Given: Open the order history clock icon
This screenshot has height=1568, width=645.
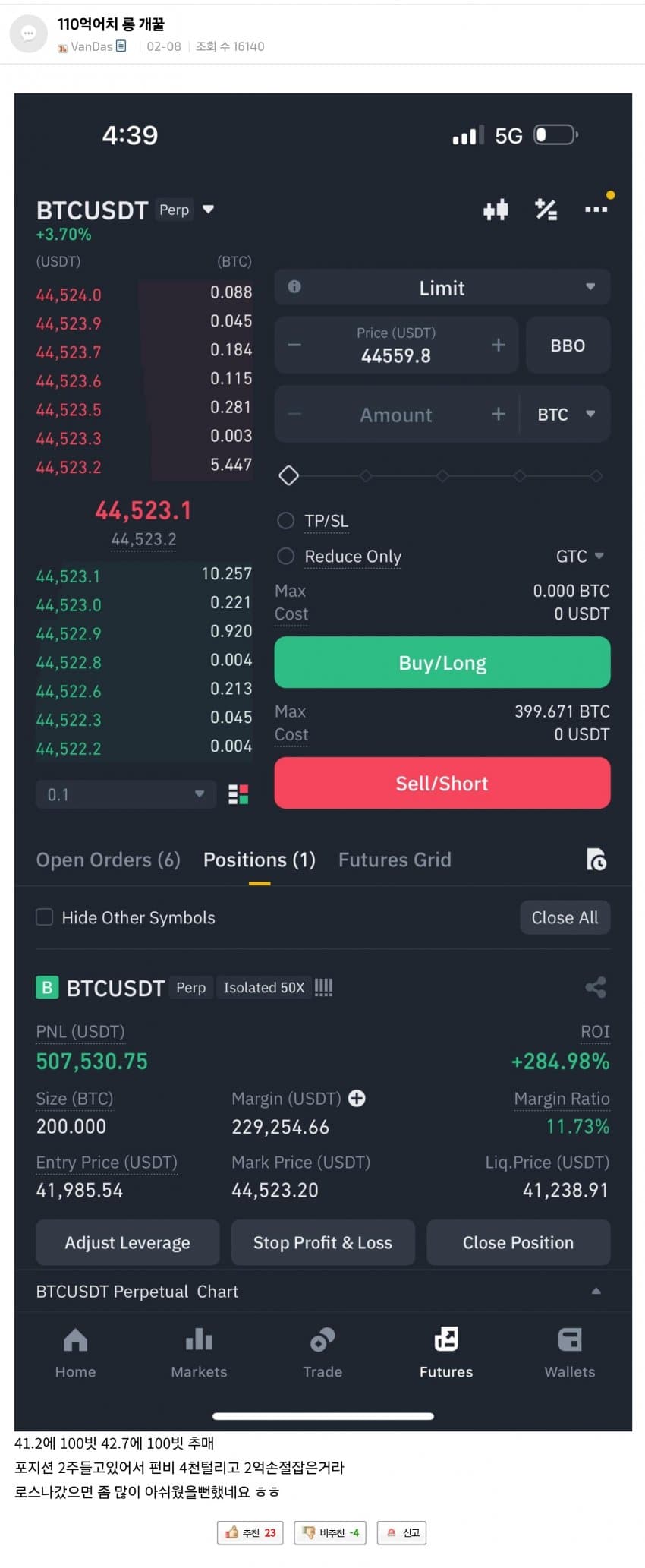Looking at the screenshot, I should point(596,860).
